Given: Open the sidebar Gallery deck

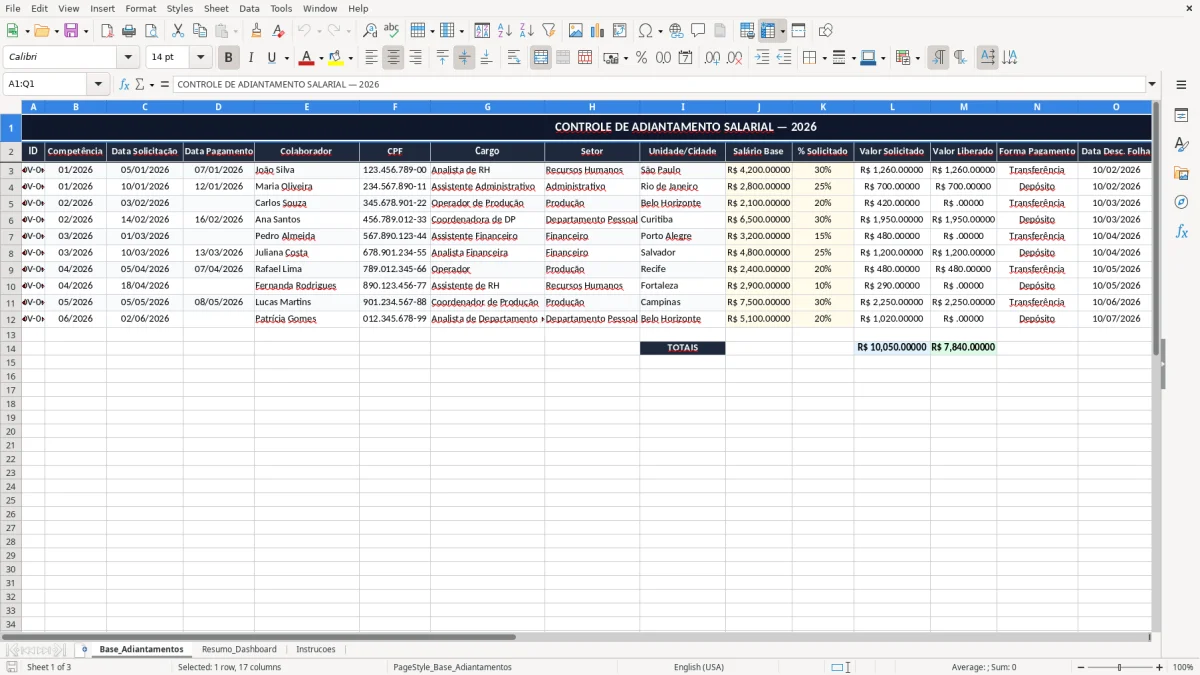Looking at the screenshot, I should (1181, 173).
